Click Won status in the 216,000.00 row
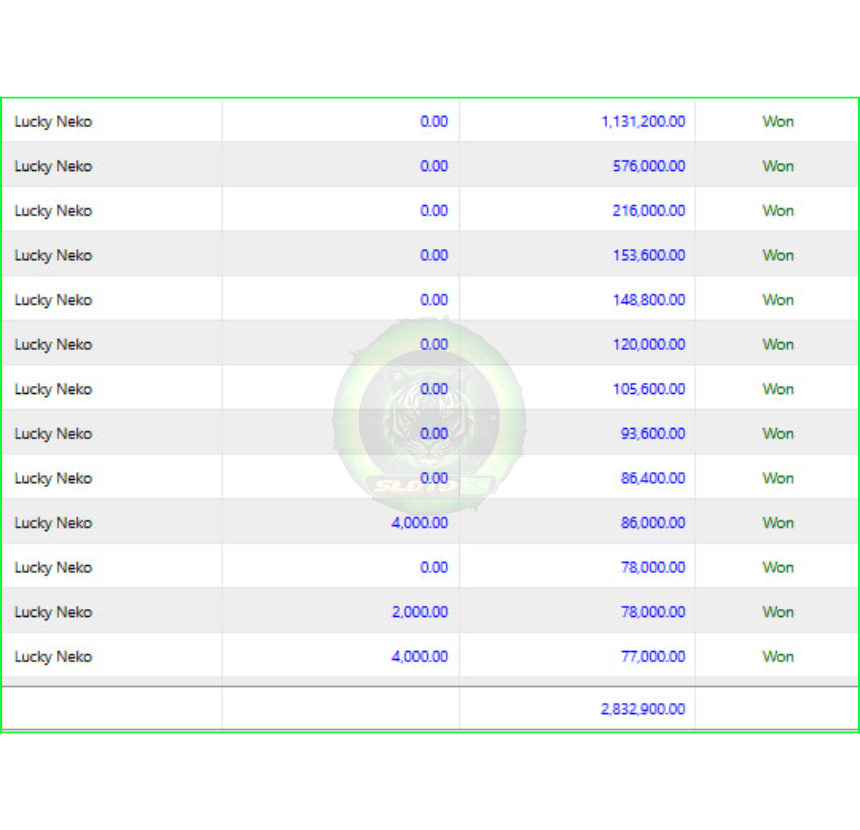The width and height of the screenshot is (860, 830). coord(778,211)
